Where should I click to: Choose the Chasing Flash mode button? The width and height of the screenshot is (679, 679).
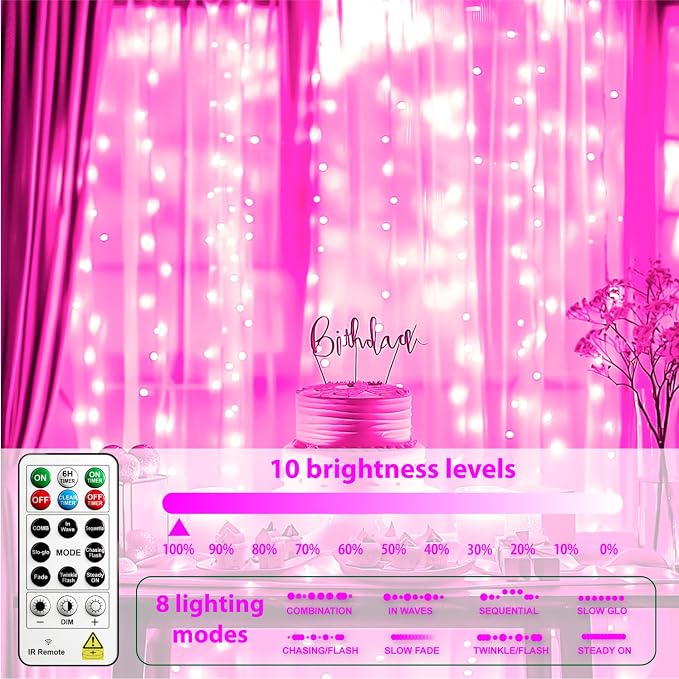pos(95,552)
